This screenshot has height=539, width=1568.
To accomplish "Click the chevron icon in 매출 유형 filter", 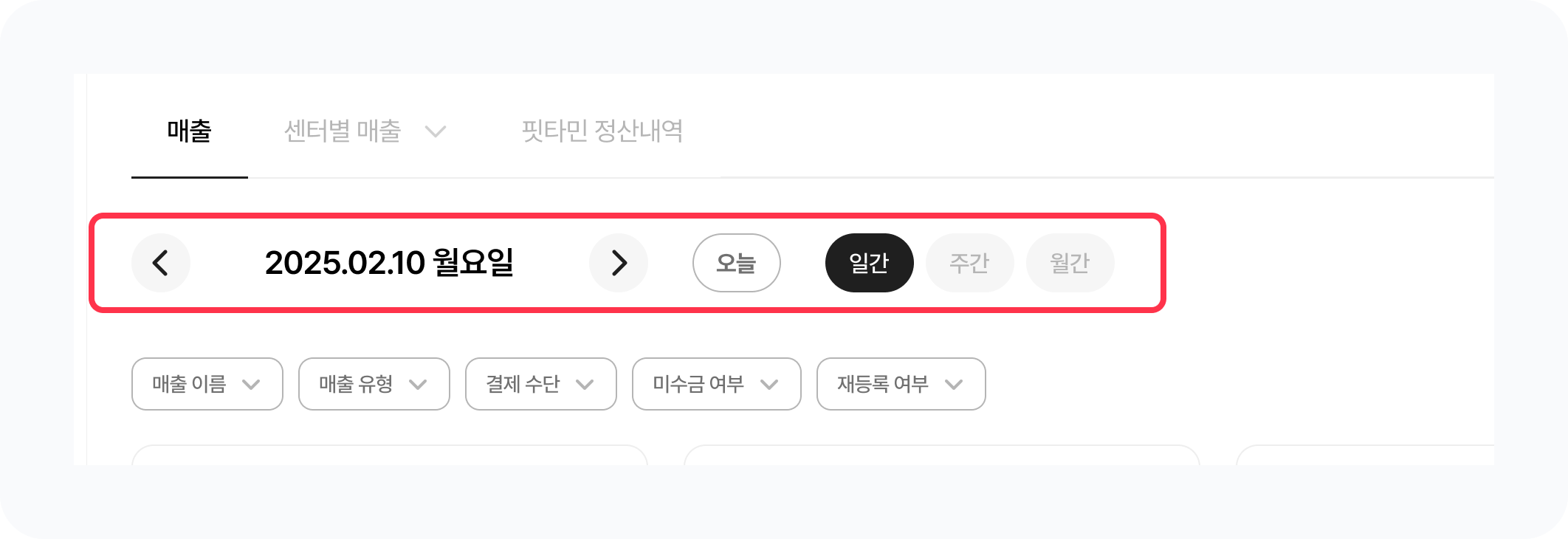I will (x=418, y=385).
